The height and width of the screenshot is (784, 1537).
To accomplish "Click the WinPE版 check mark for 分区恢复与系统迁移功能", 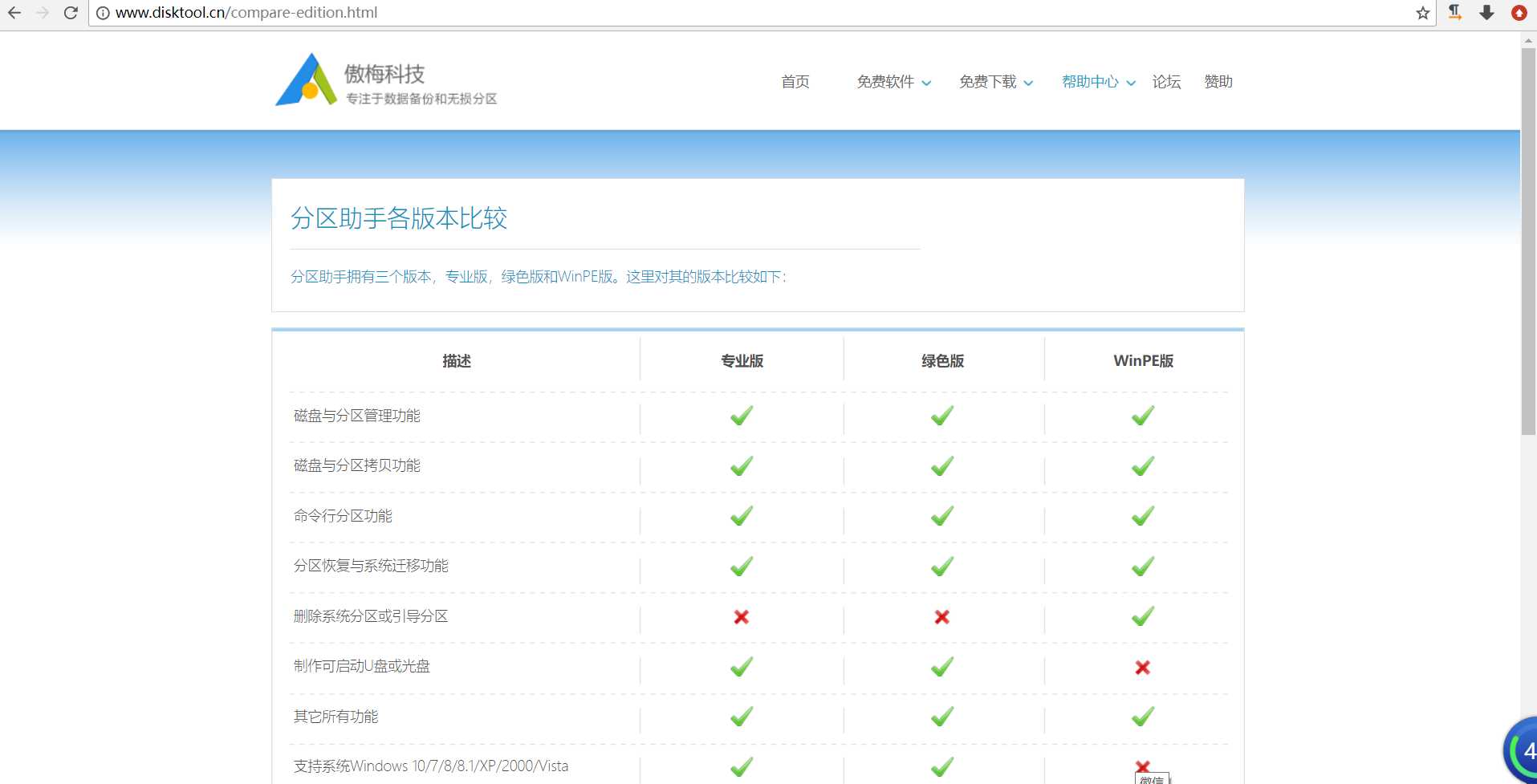I will coord(1143,567).
